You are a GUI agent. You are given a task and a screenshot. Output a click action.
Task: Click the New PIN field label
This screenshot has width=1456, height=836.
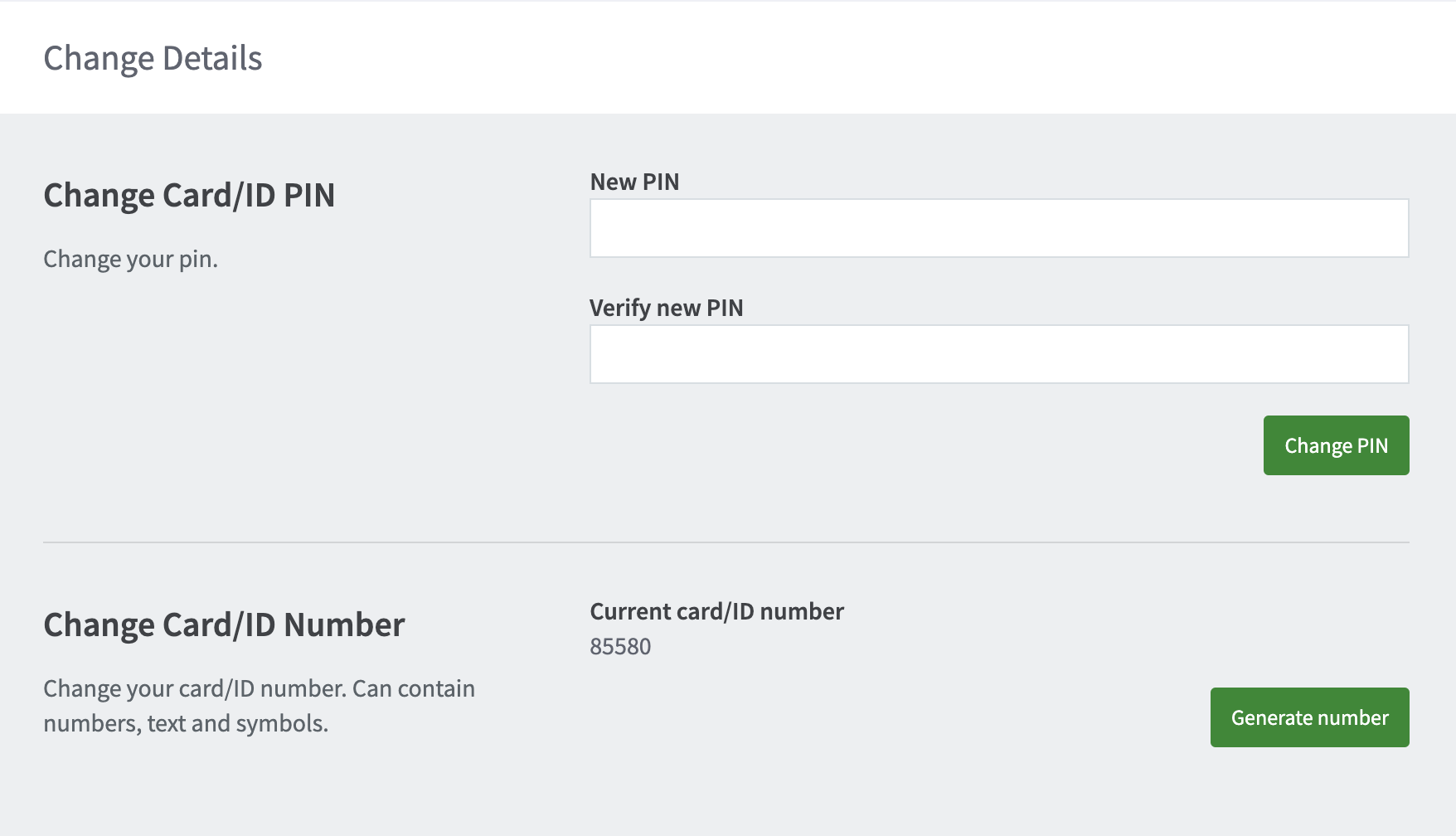click(634, 182)
